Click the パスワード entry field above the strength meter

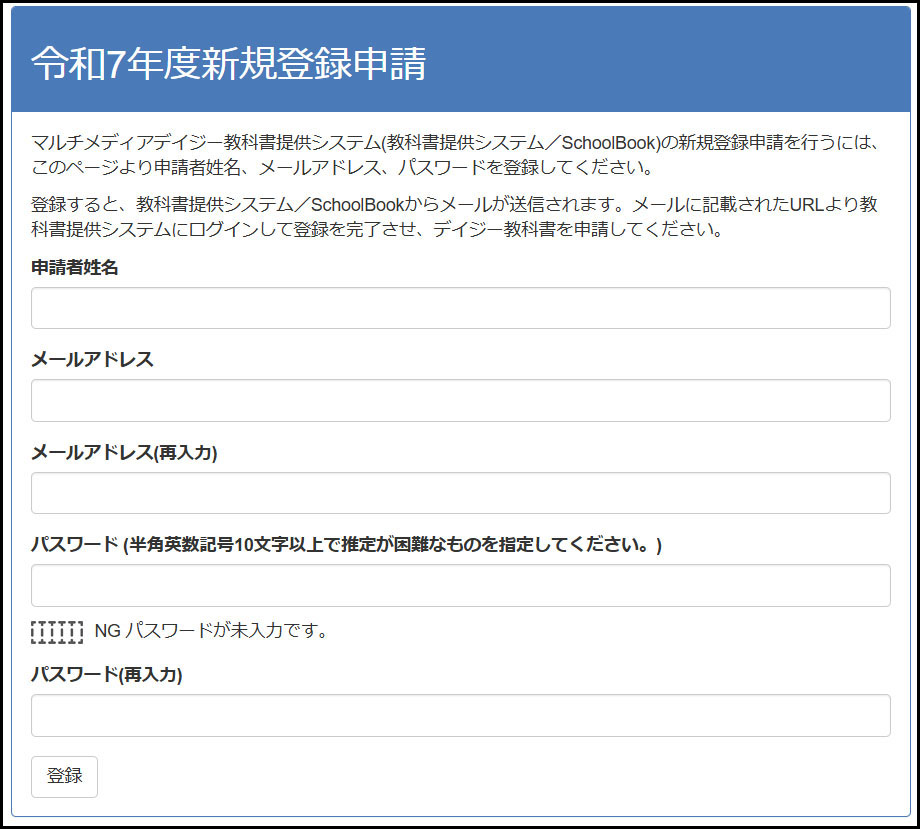[460, 585]
